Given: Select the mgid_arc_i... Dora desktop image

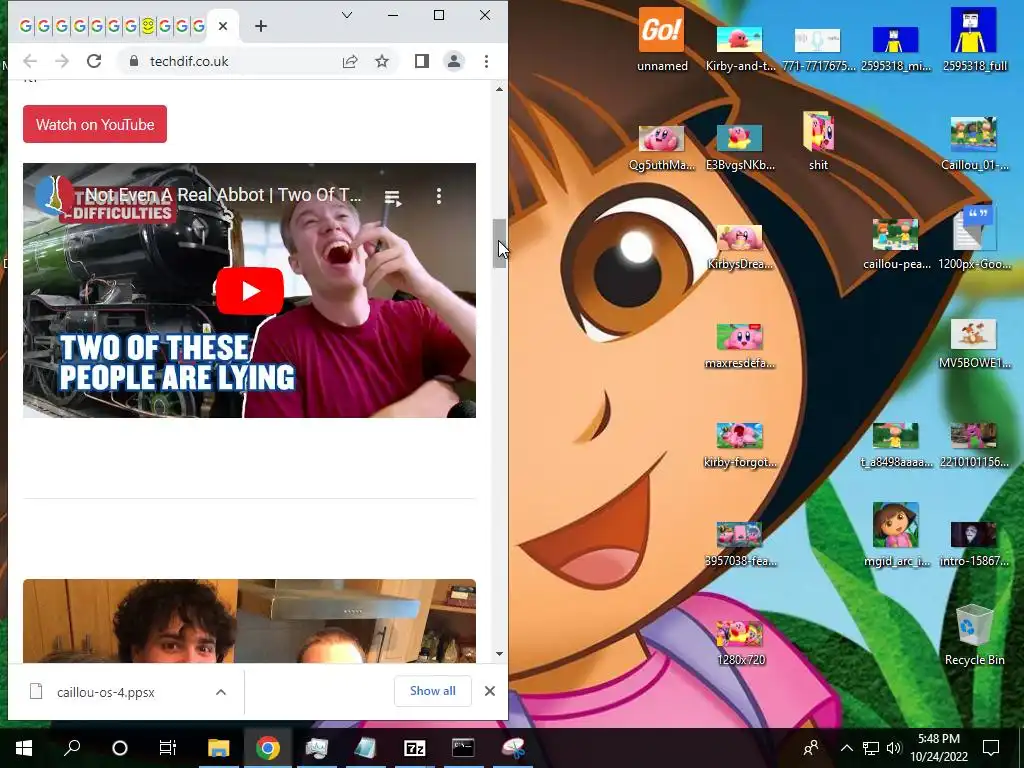Looking at the screenshot, I should [895, 534].
